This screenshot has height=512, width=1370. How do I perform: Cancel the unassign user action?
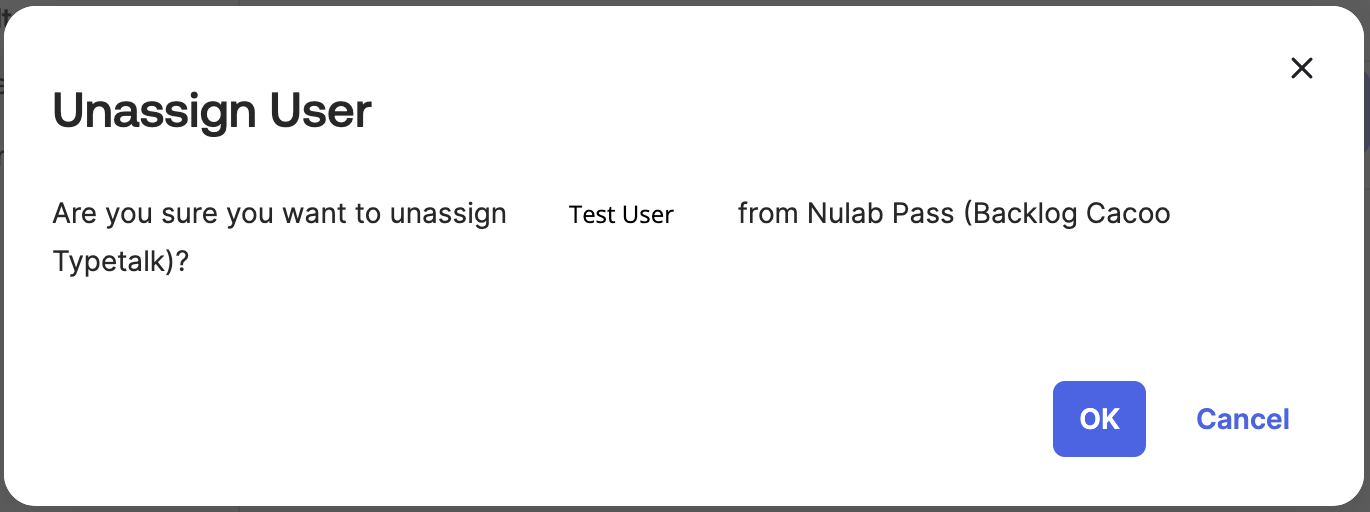1242,419
